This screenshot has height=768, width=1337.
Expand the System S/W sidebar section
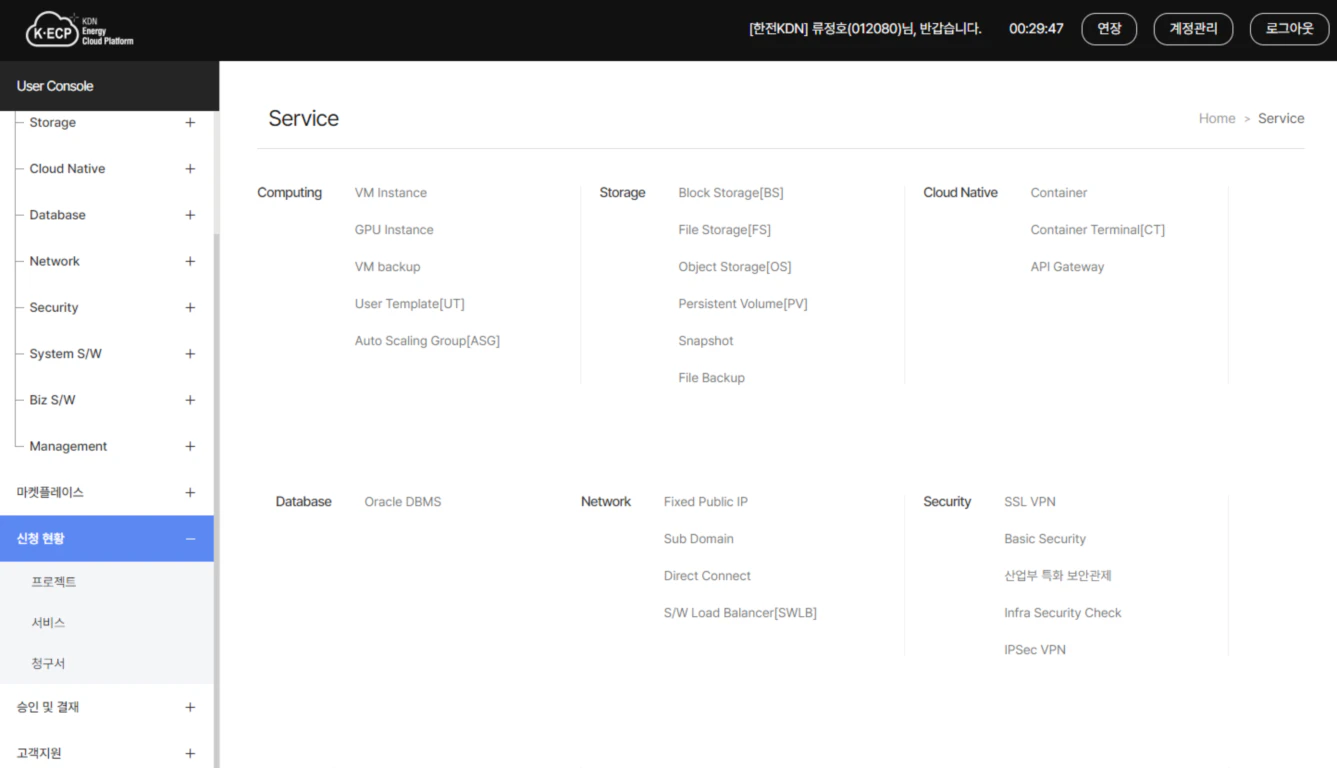point(190,354)
